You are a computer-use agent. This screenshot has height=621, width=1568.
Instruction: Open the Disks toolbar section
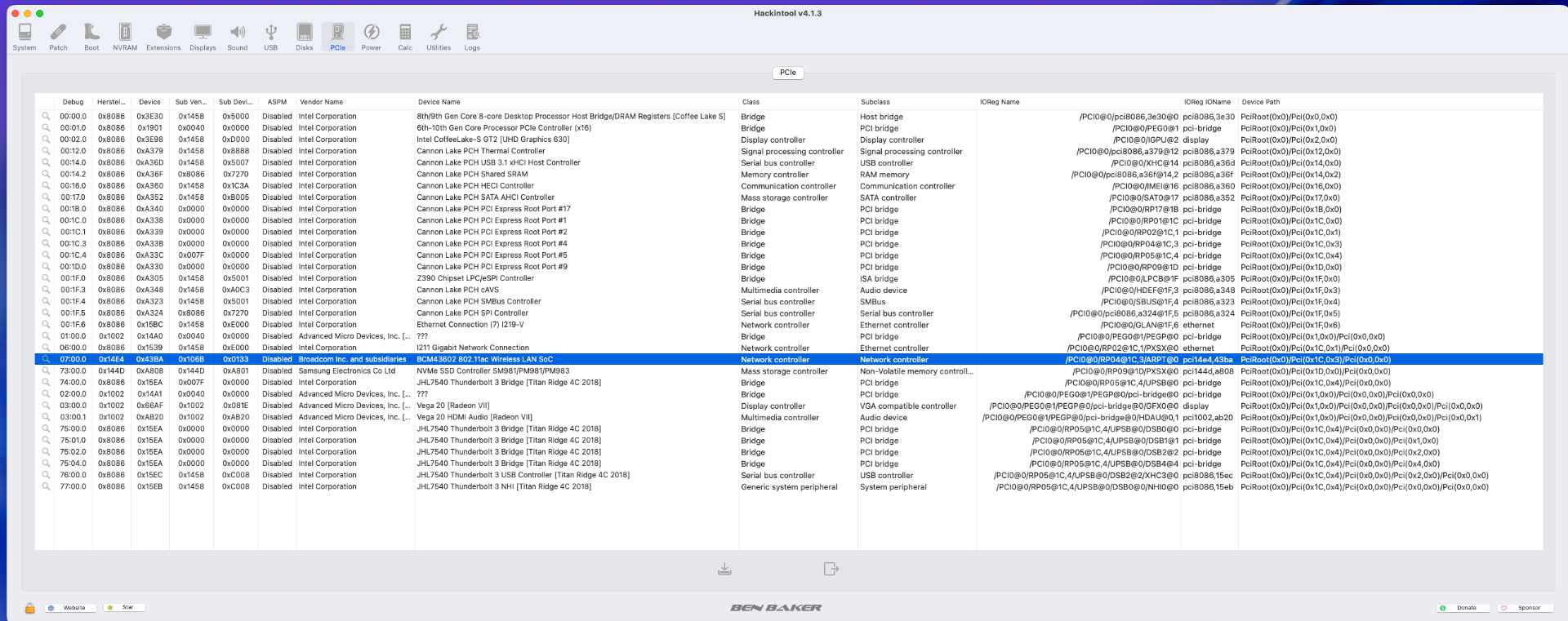pos(305,38)
